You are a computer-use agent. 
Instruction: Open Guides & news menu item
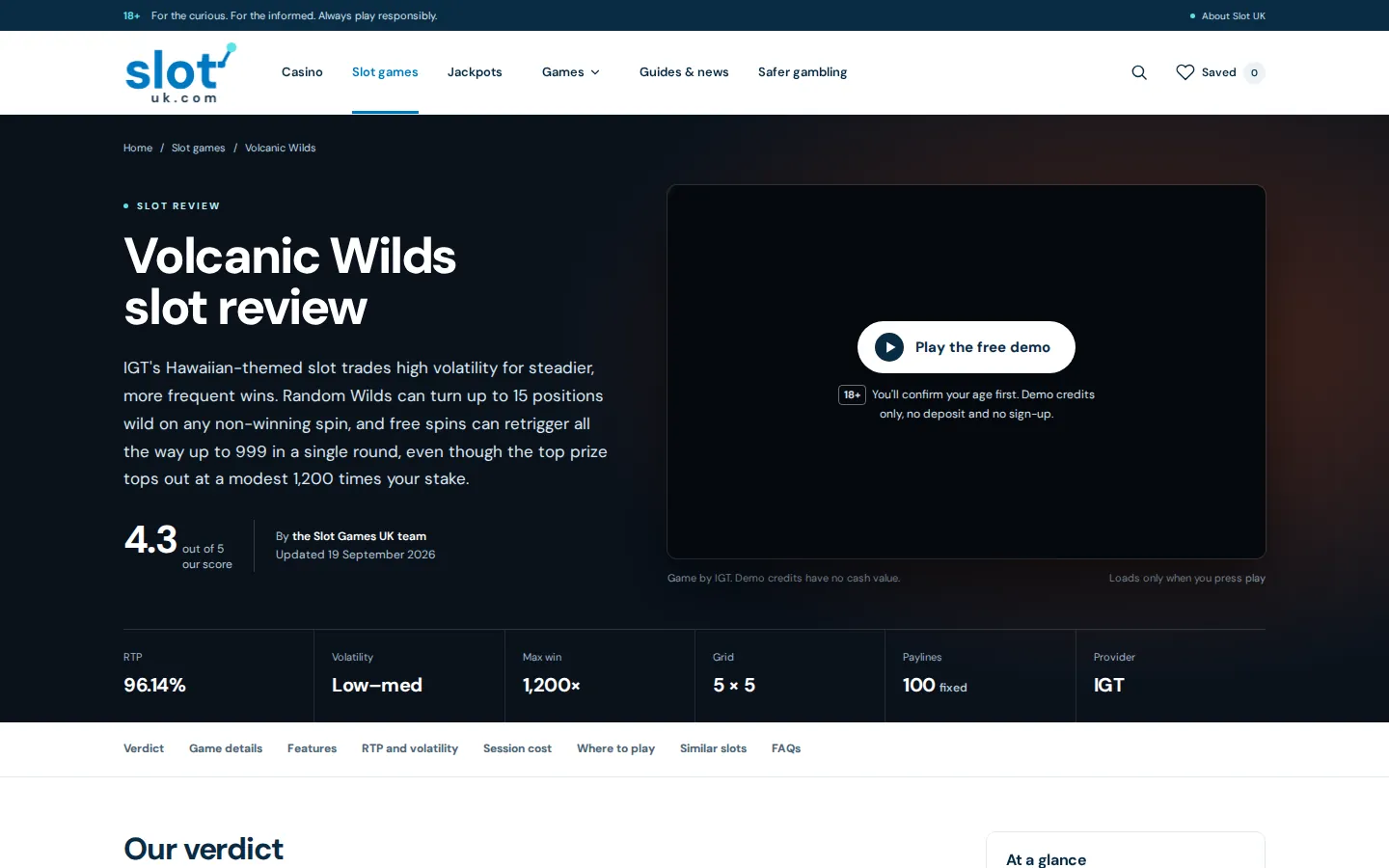click(x=684, y=72)
